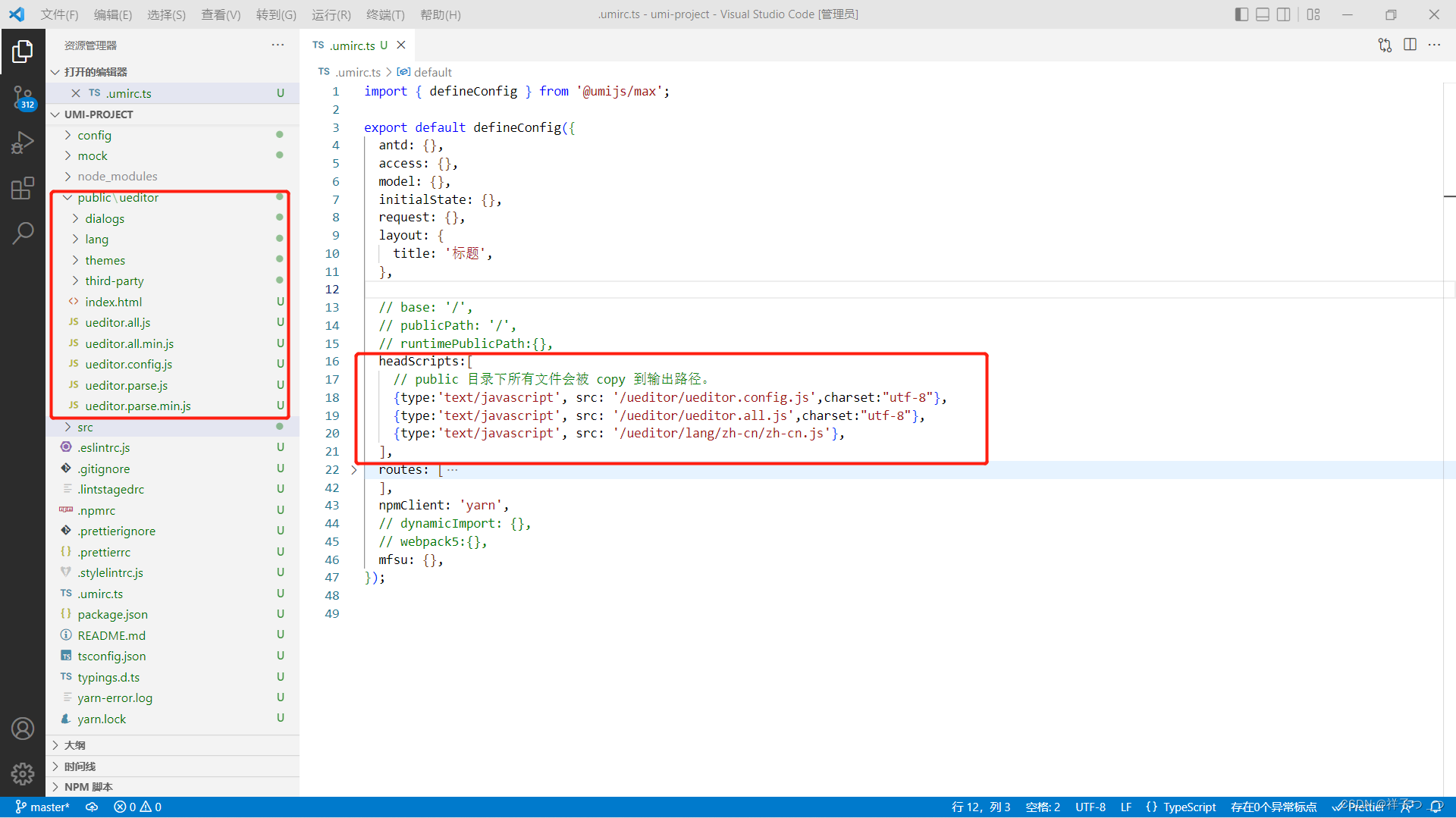The width and height of the screenshot is (1456, 818).
Task: Open the errors and warnings indicator
Action: coord(138,807)
